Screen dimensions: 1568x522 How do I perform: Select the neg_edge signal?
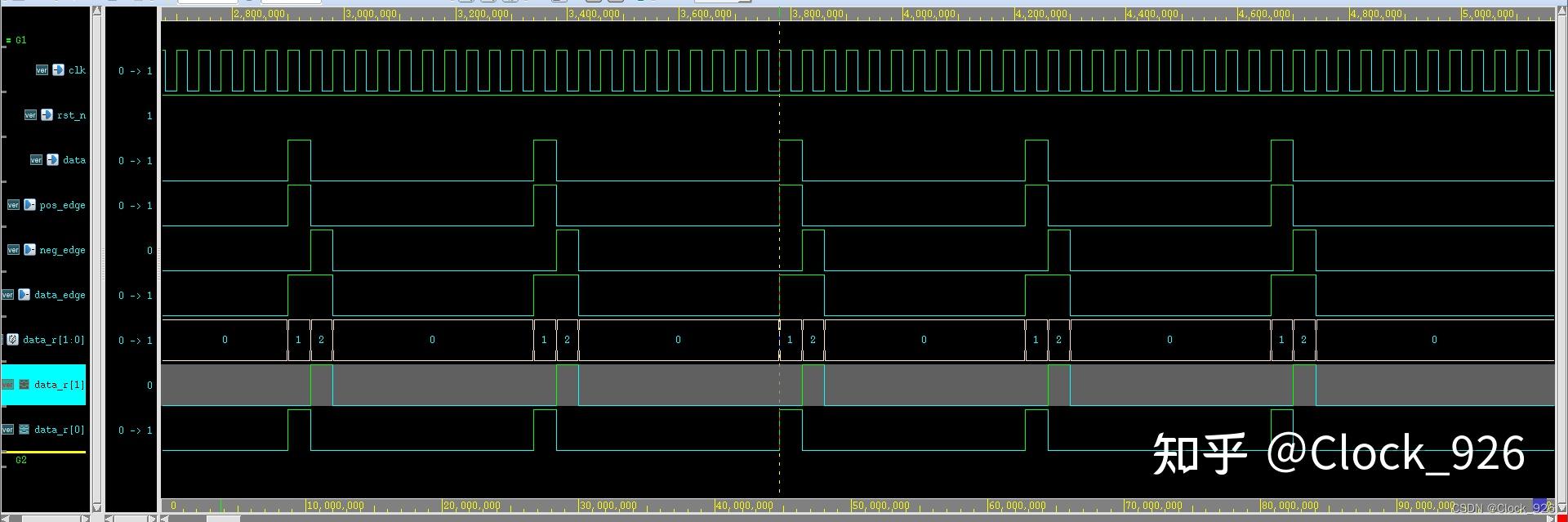click(62, 250)
